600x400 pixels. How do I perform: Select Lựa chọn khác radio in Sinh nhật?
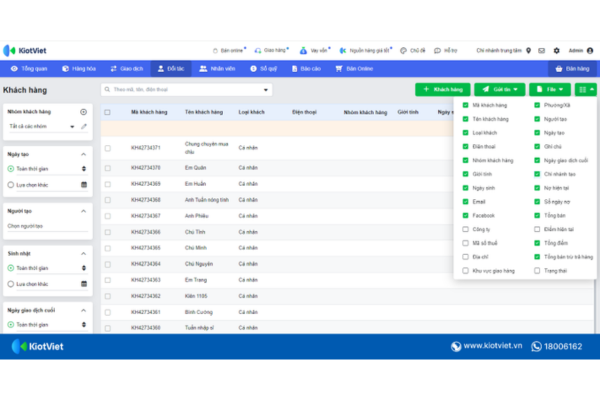(x=11, y=284)
